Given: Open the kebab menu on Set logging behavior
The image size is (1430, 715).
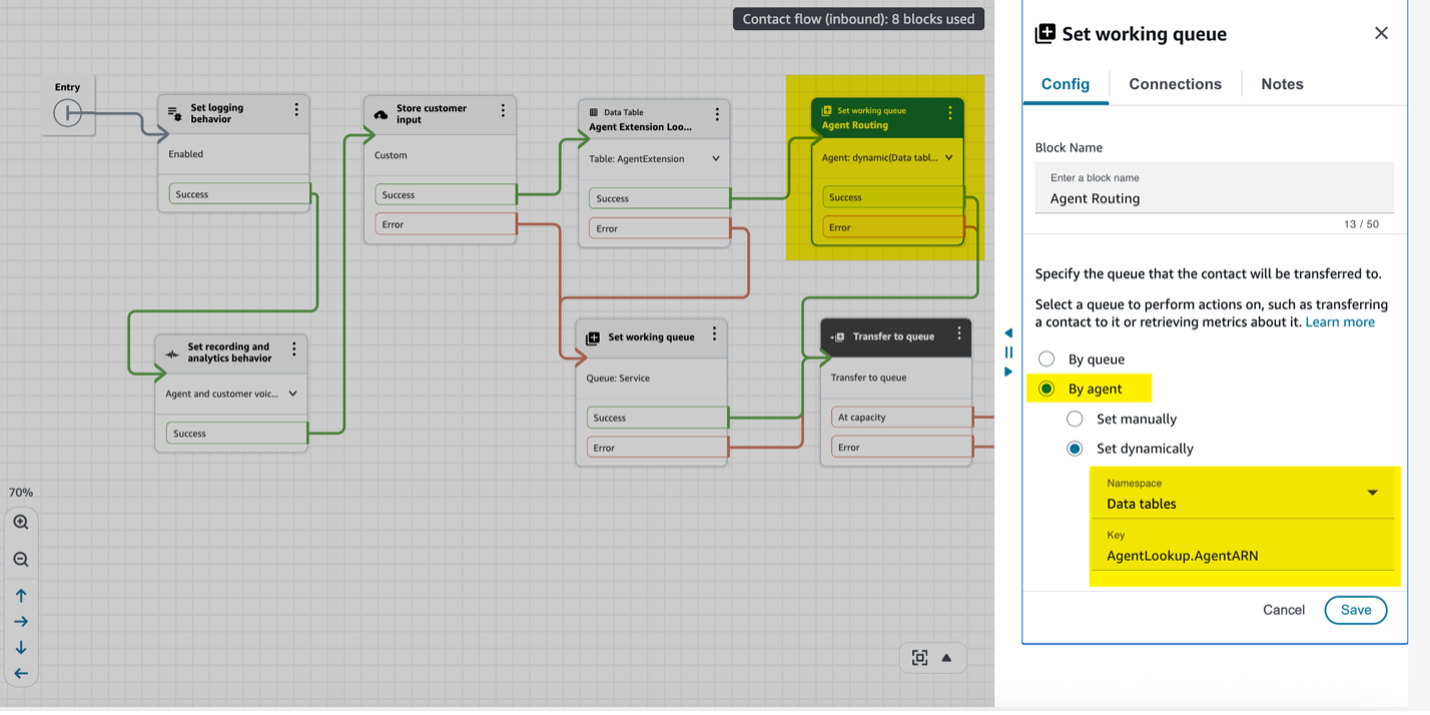Looking at the screenshot, I should pos(297,111).
